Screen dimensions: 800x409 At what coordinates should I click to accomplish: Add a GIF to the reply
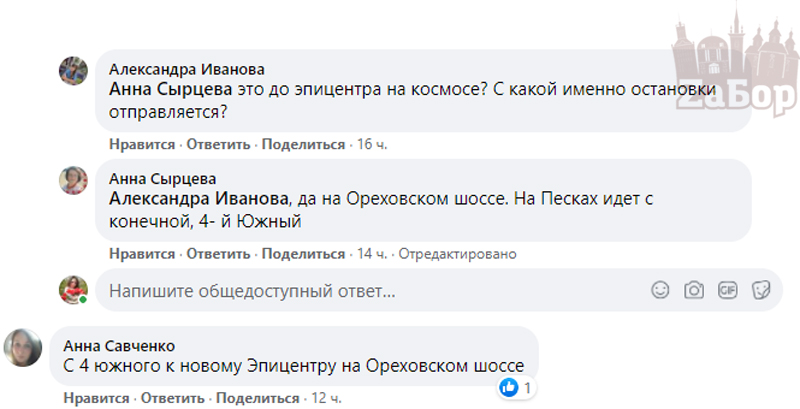tap(727, 291)
